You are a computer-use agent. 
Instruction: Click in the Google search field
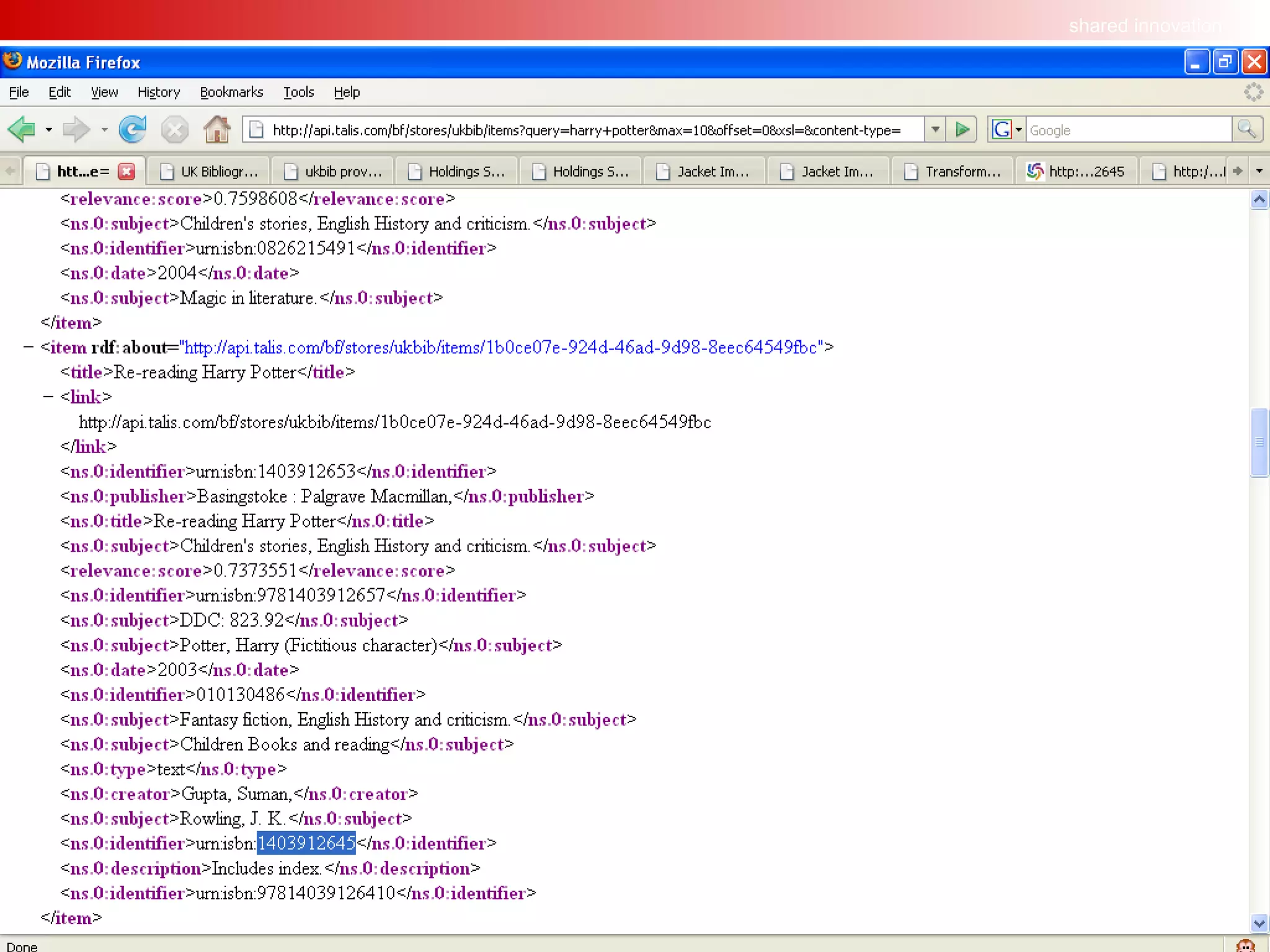(x=1127, y=130)
